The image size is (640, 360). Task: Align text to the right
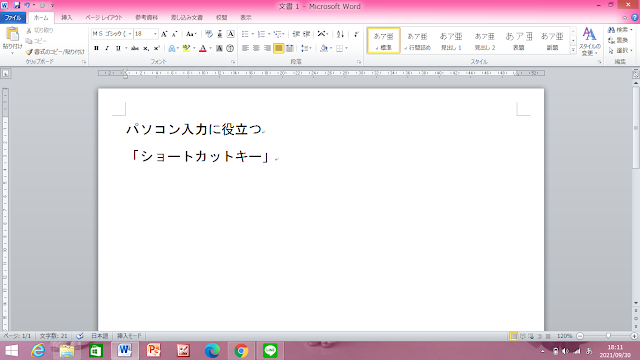(267, 48)
